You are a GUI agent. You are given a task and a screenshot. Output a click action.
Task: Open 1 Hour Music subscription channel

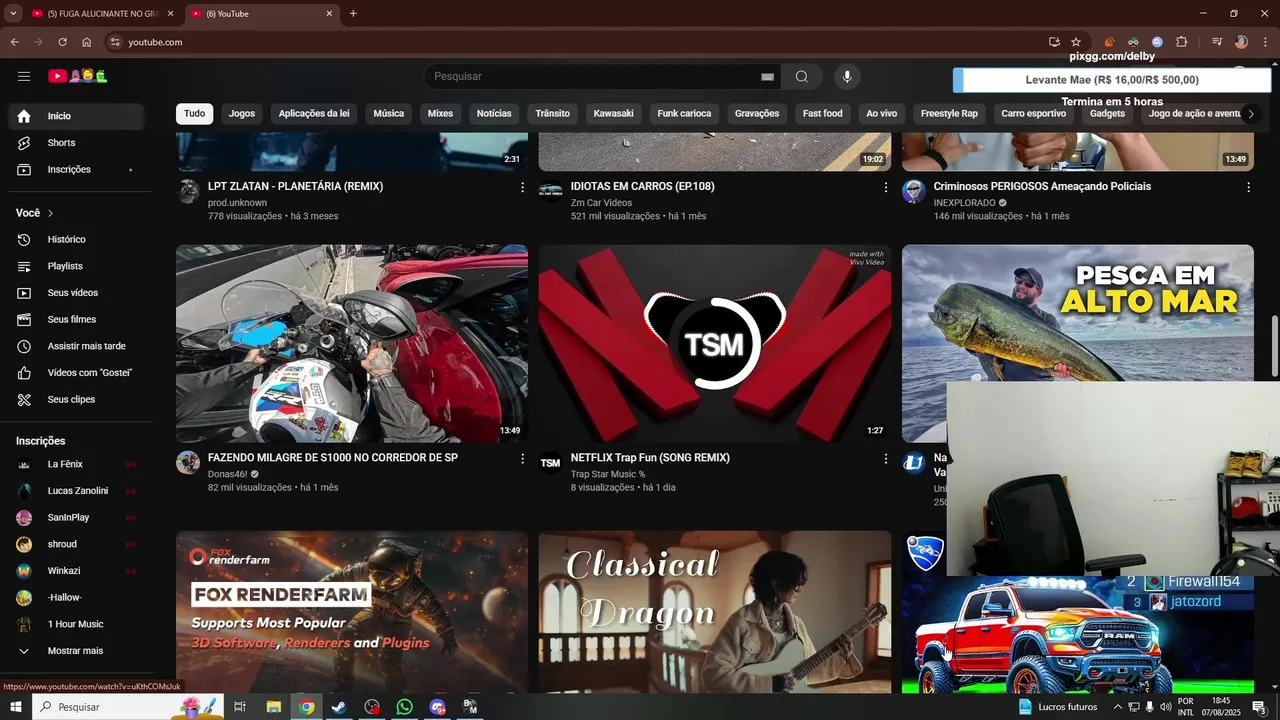point(77,624)
